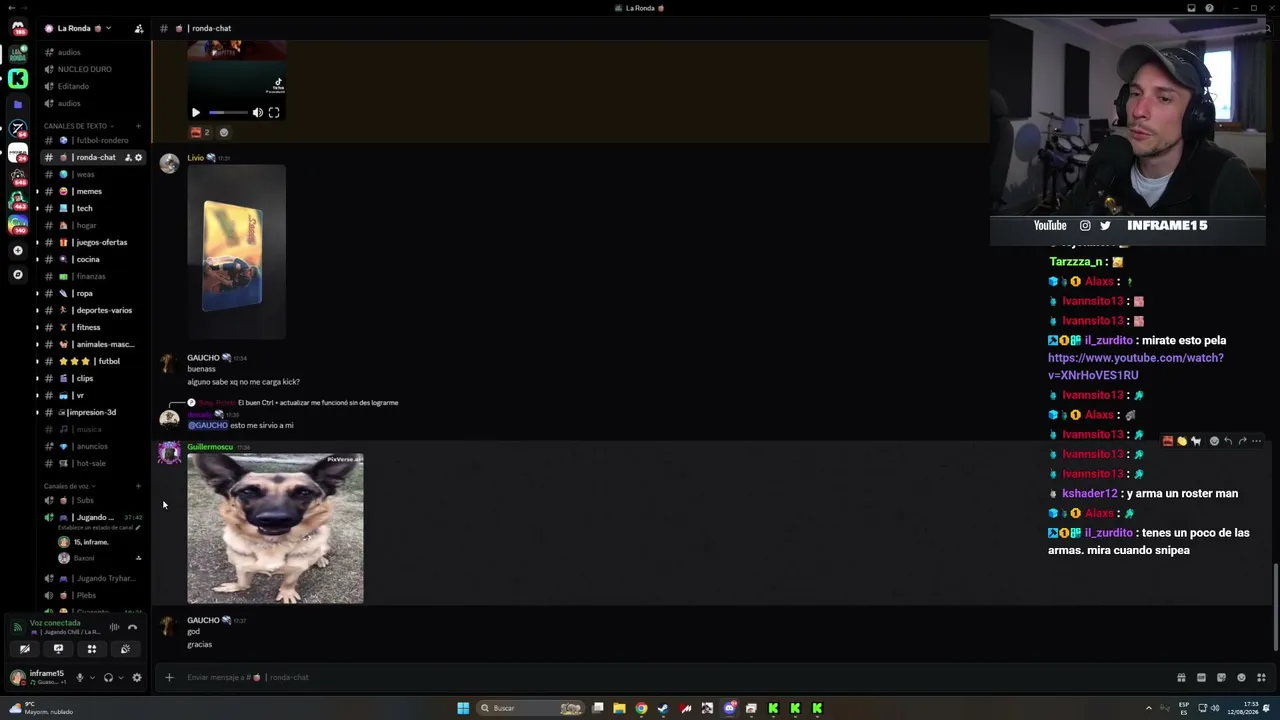This screenshot has width=1280, height=720.
Task: Toggle camera on in voice panel
Action: (25, 649)
